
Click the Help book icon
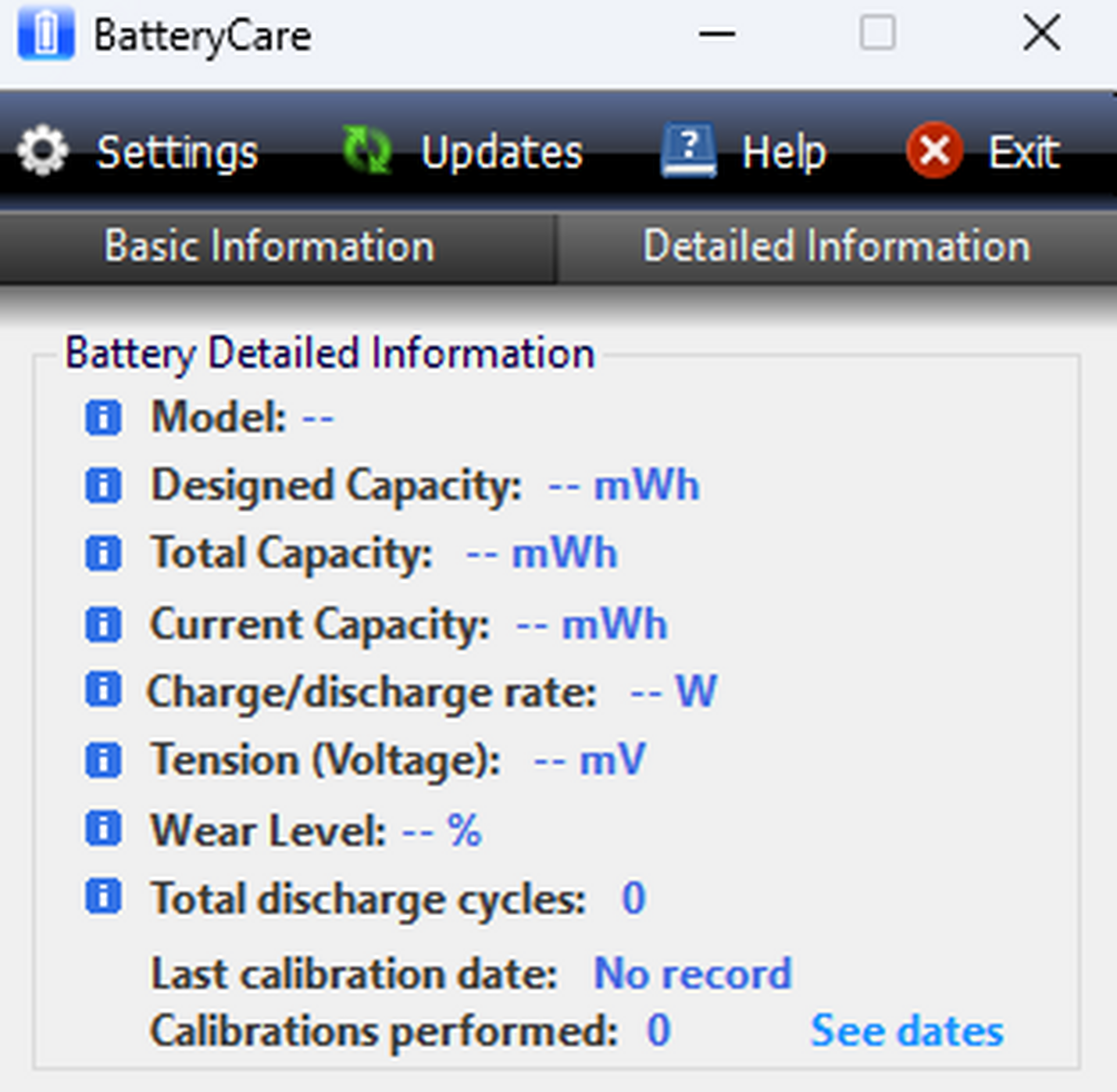688,151
